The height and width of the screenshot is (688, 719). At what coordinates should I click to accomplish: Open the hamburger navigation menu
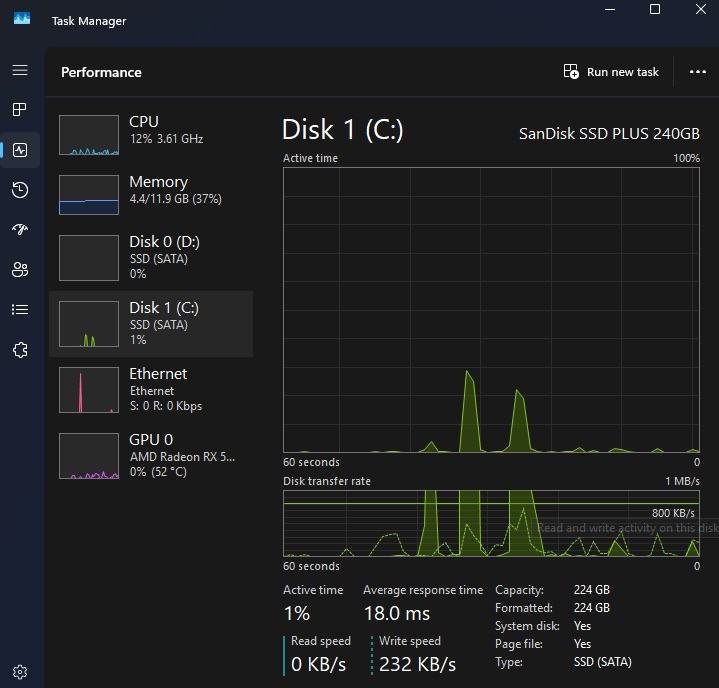[x=20, y=70]
